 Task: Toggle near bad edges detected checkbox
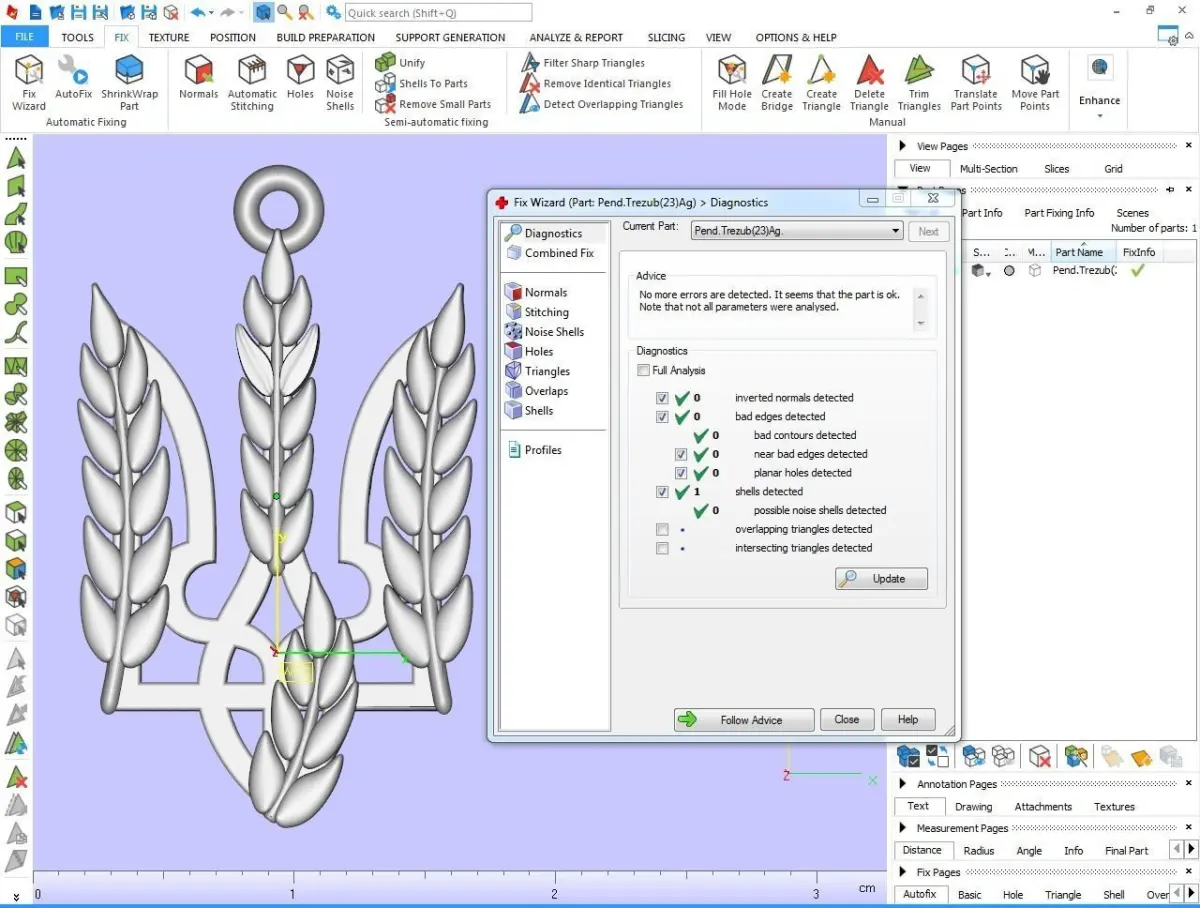click(681, 454)
